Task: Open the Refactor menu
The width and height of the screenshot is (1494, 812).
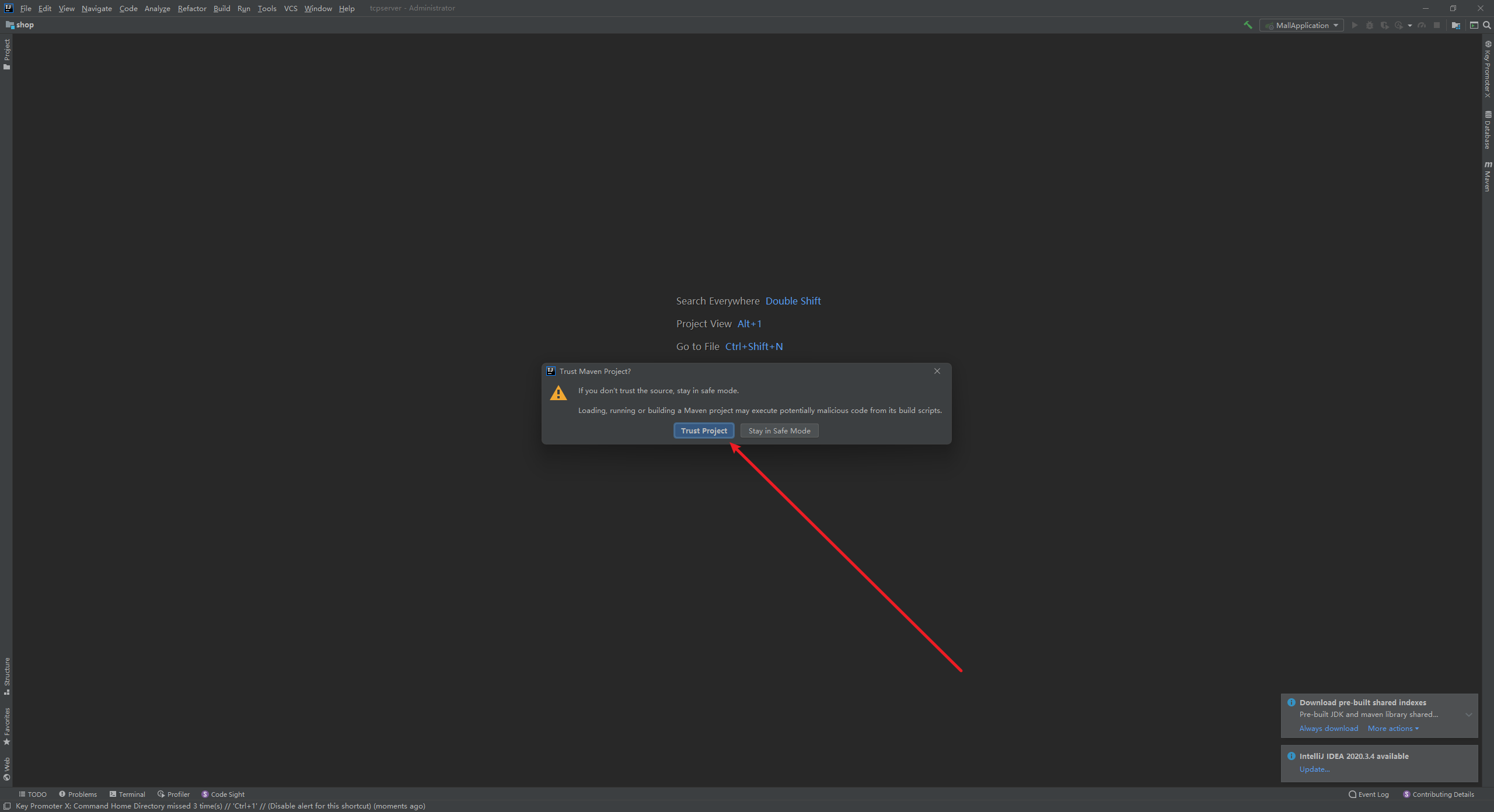Action: tap(192, 8)
